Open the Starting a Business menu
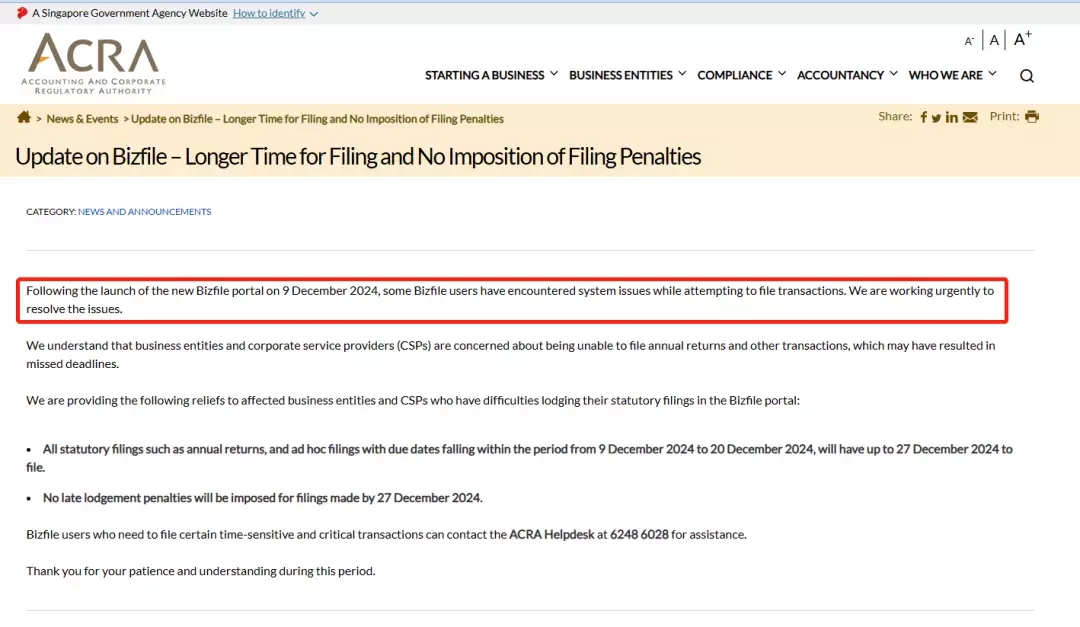The image size is (1080, 627). tap(484, 75)
